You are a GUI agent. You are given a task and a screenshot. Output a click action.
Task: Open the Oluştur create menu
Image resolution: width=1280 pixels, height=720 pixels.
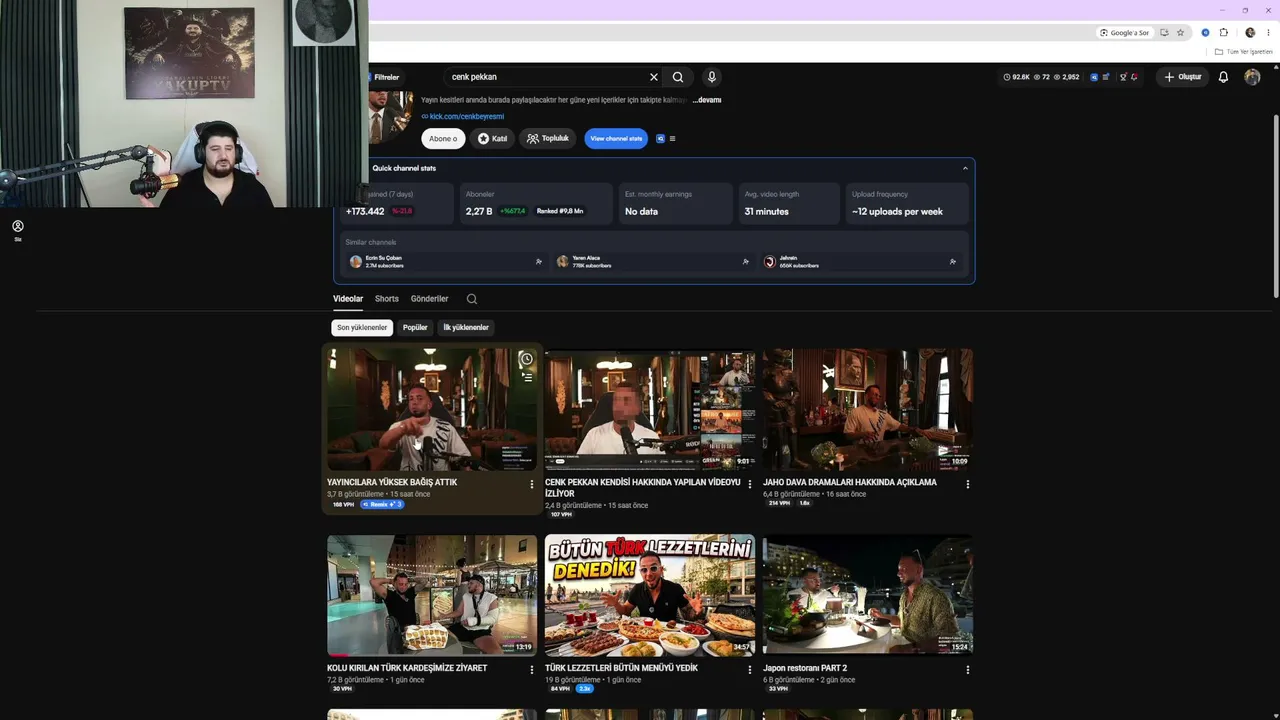pos(1183,77)
